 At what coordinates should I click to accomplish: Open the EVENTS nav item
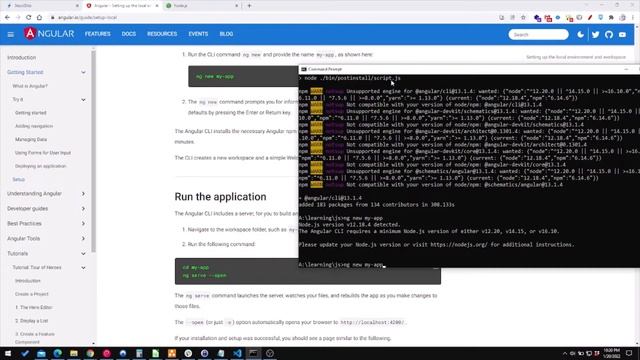(x=198, y=34)
